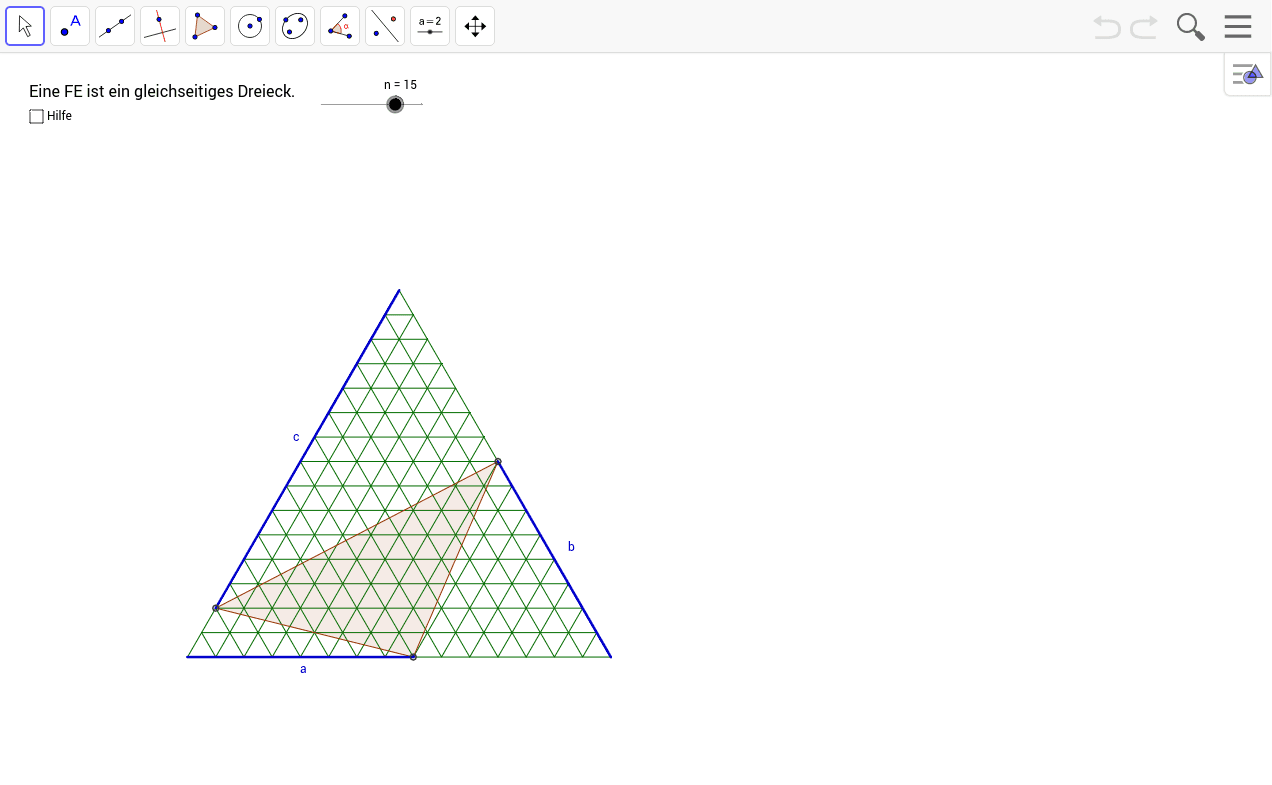Select the Ellipse conic tool
The image size is (1272, 785).
pyautogui.click(x=295, y=26)
